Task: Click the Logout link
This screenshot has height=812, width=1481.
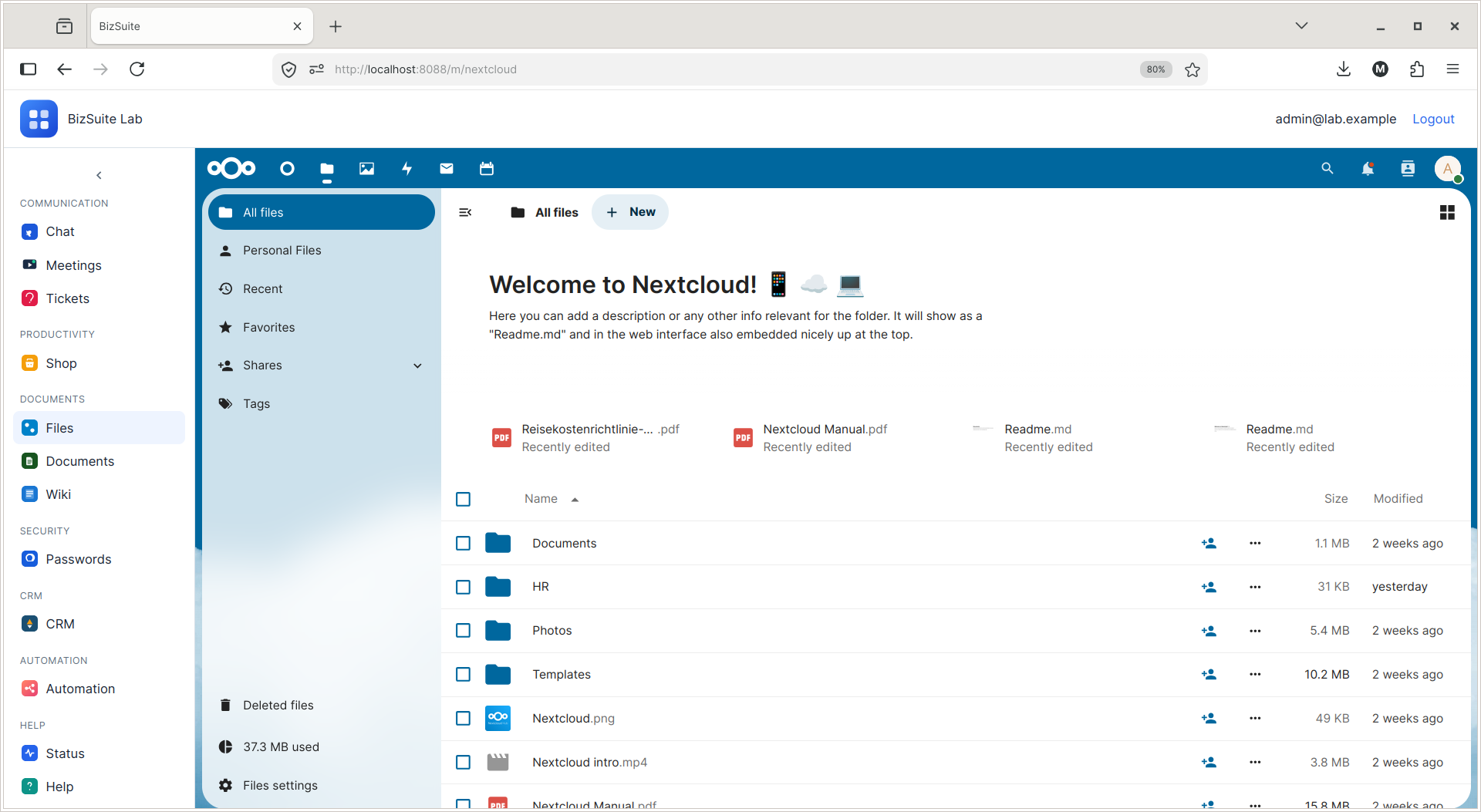Action: [1433, 119]
